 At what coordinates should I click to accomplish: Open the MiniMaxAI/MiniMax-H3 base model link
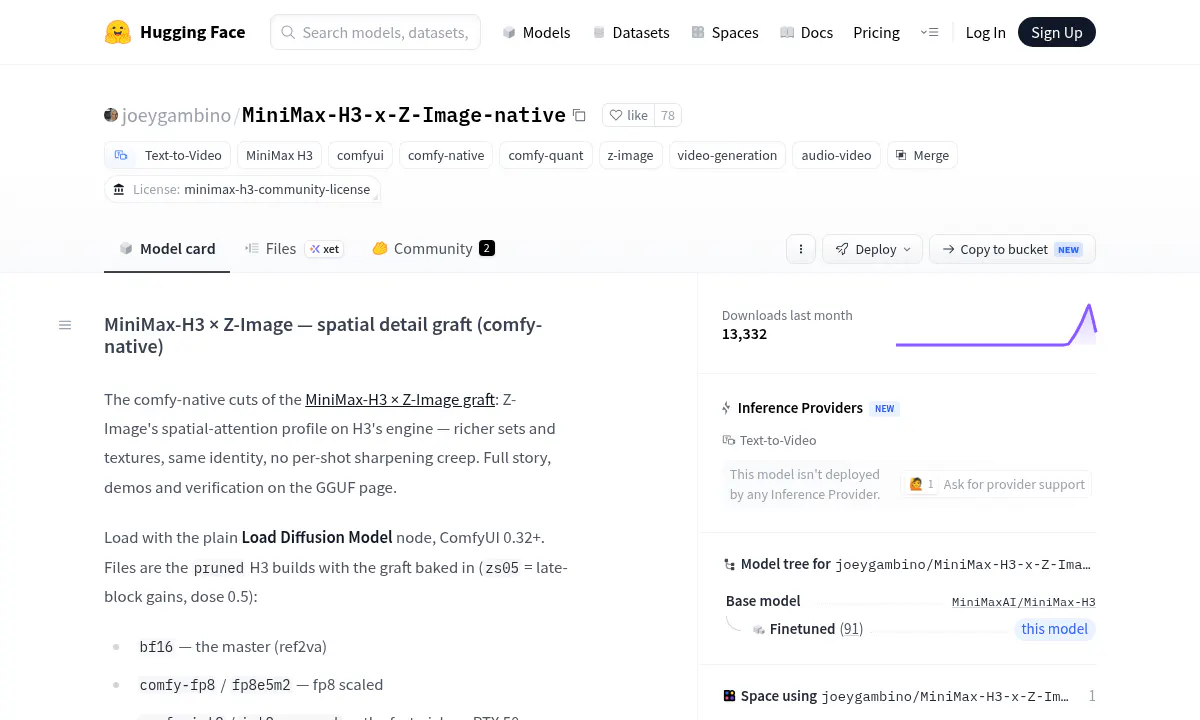click(x=1023, y=602)
